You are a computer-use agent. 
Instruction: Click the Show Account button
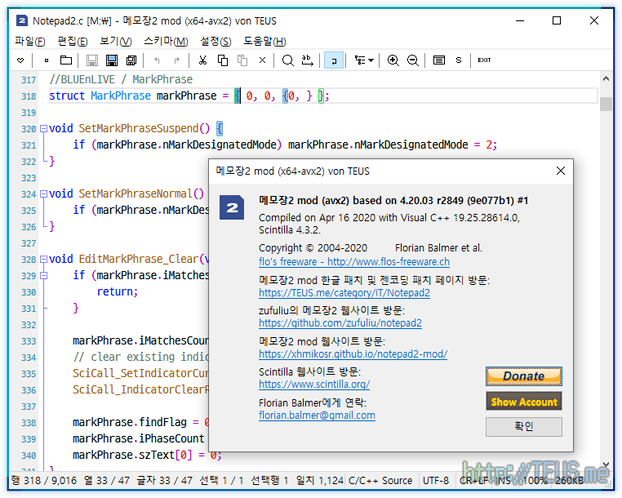coord(524,402)
